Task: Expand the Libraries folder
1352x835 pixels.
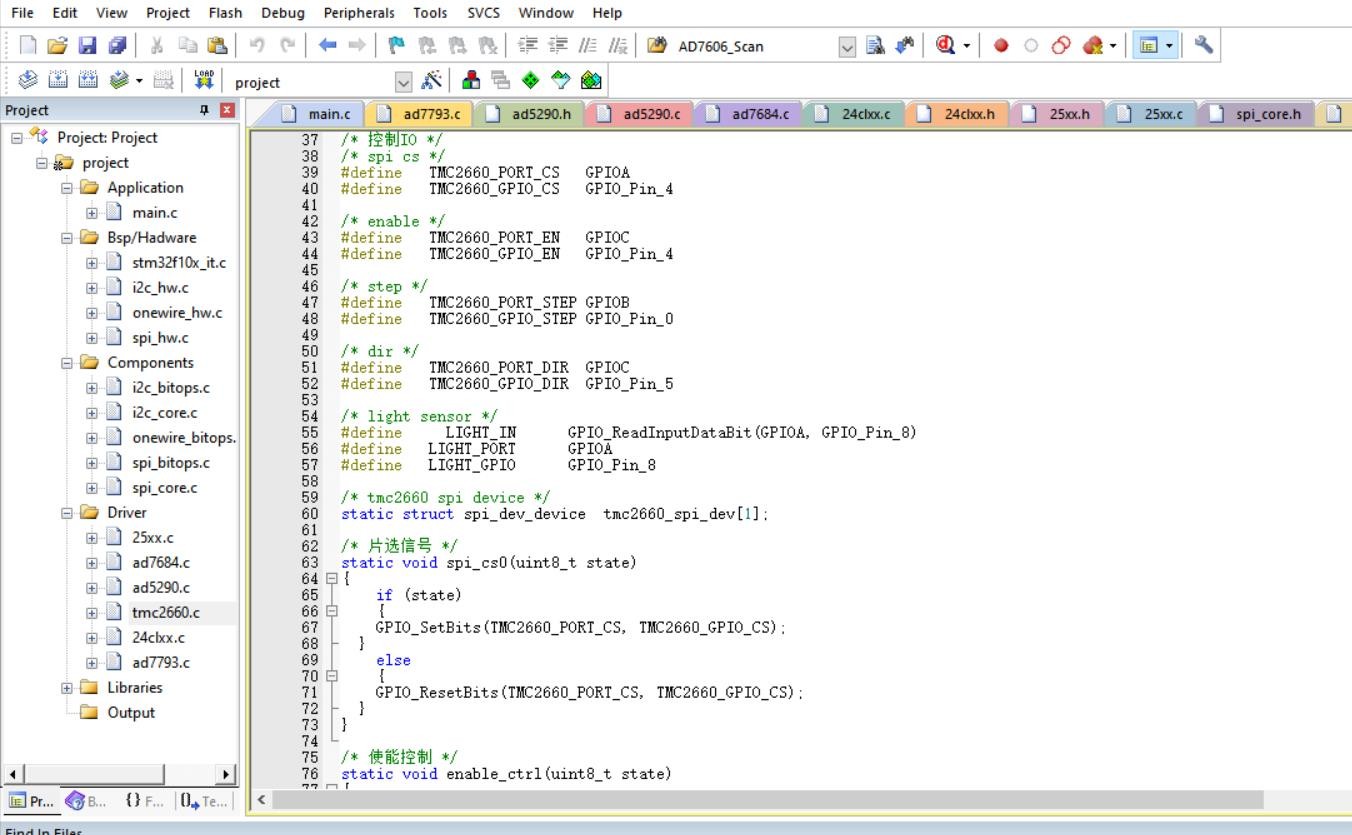Action: (67, 687)
